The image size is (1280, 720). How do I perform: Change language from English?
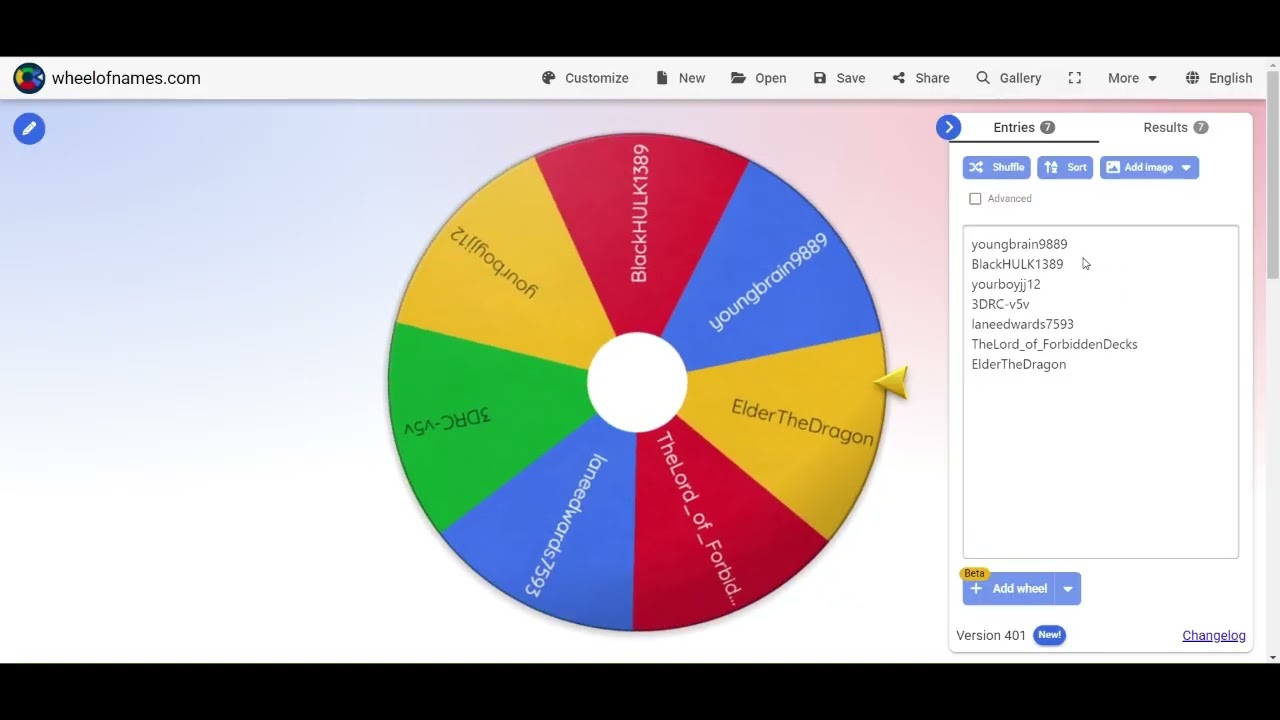pos(1218,78)
